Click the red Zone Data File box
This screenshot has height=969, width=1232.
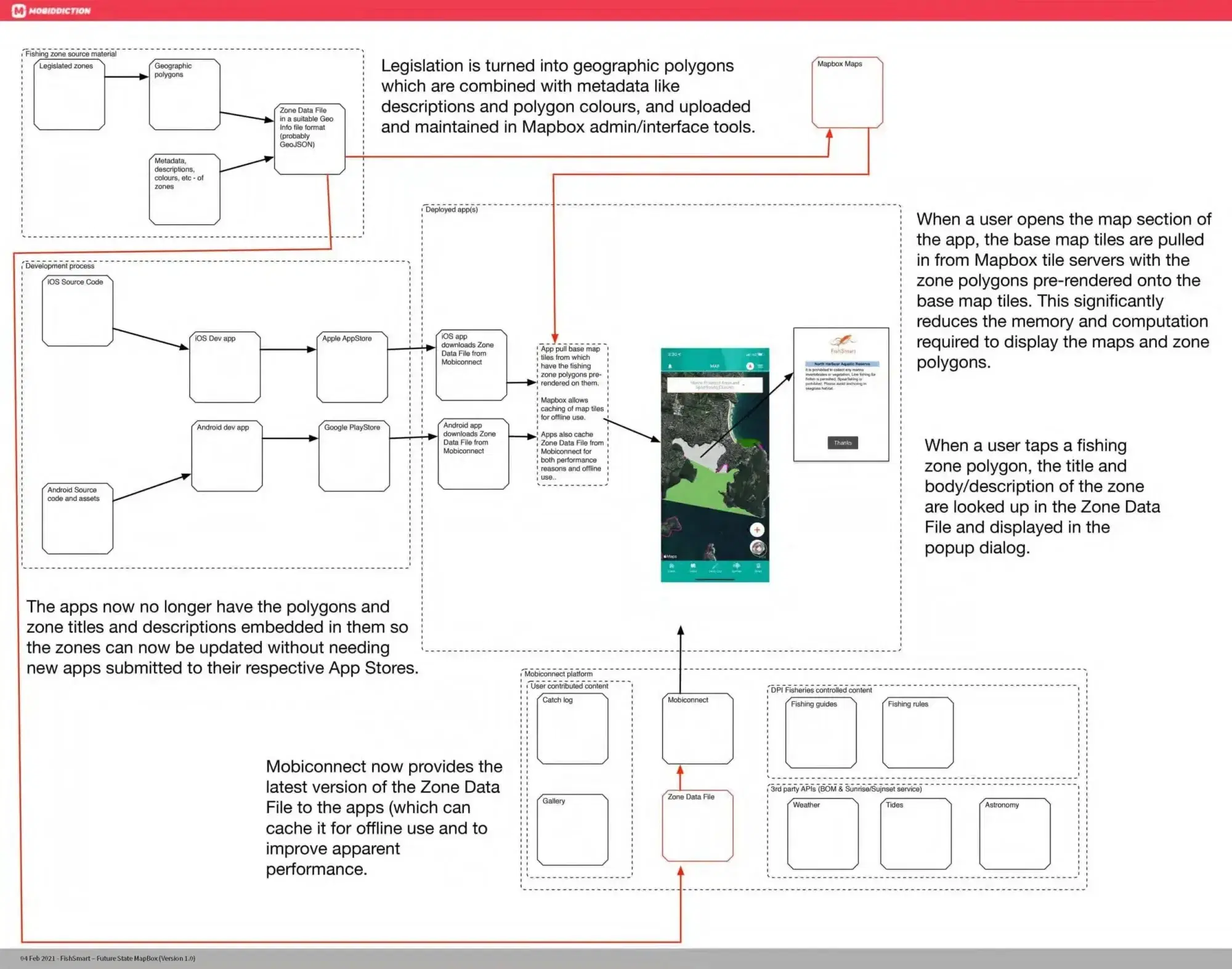click(697, 825)
